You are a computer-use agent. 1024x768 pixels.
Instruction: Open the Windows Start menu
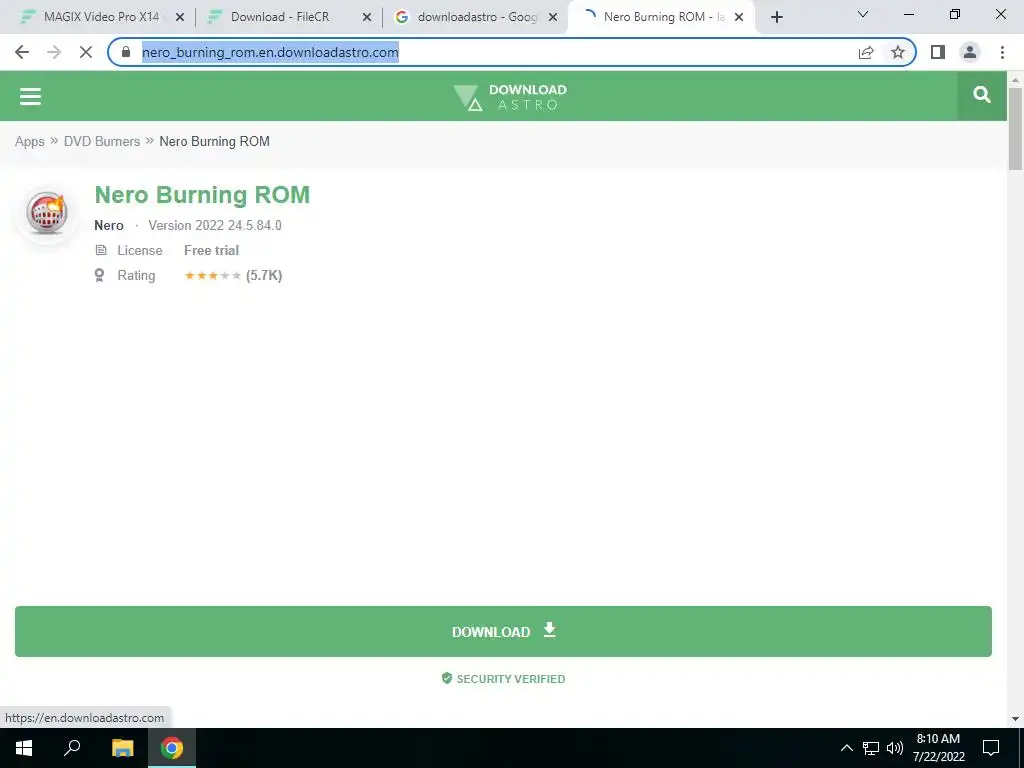pos(24,748)
